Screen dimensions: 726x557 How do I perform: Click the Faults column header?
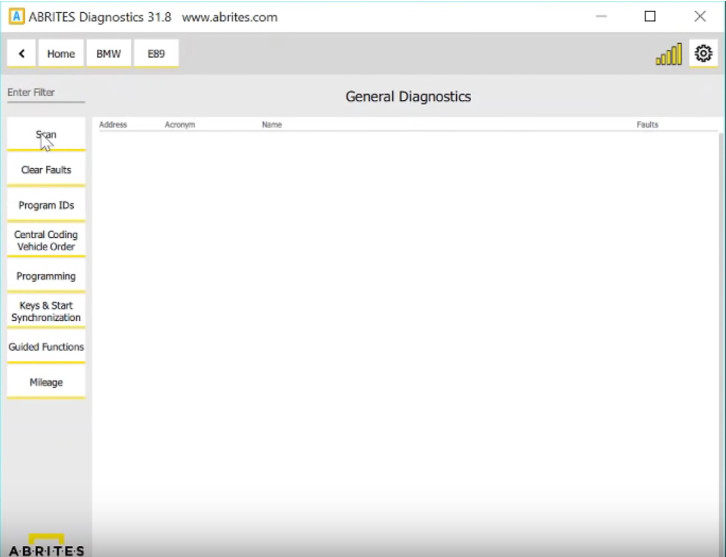click(x=647, y=125)
